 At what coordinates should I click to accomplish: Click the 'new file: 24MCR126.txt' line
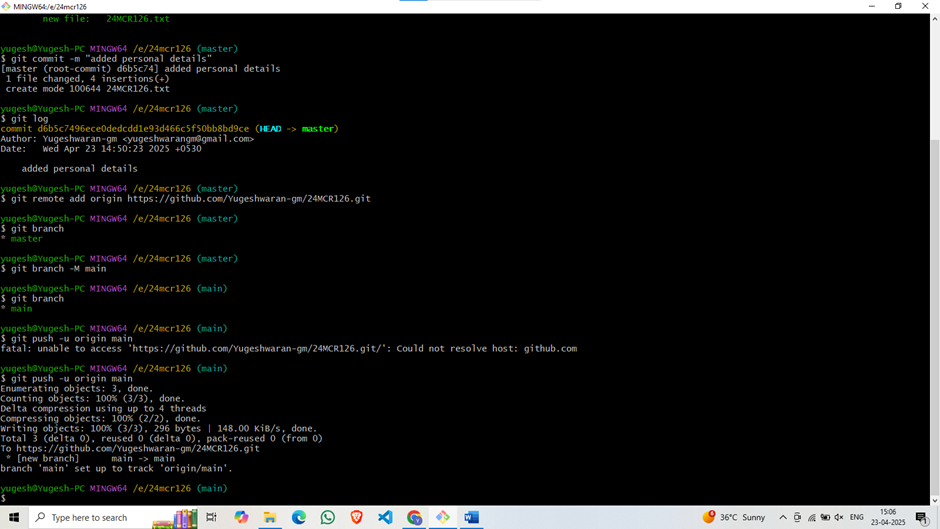(106, 19)
